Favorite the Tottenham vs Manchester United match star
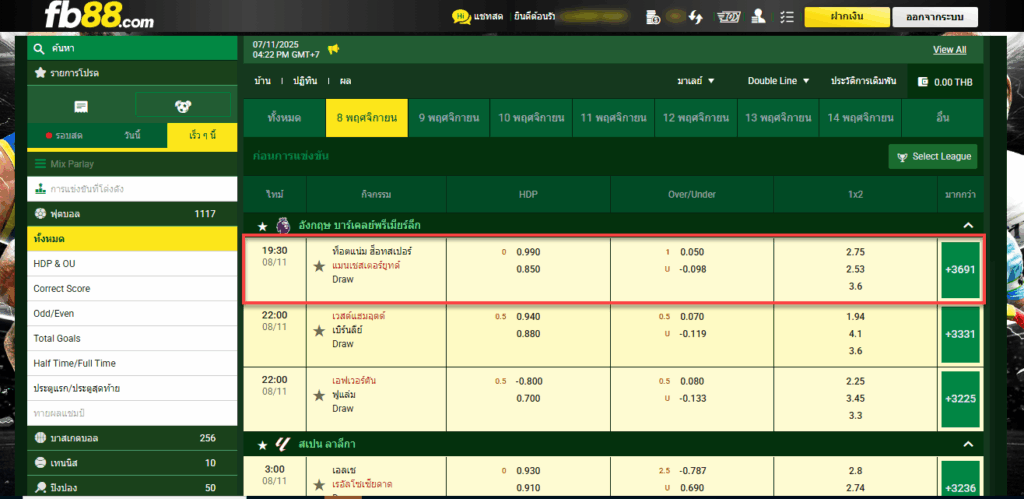 (x=319, y=266)
